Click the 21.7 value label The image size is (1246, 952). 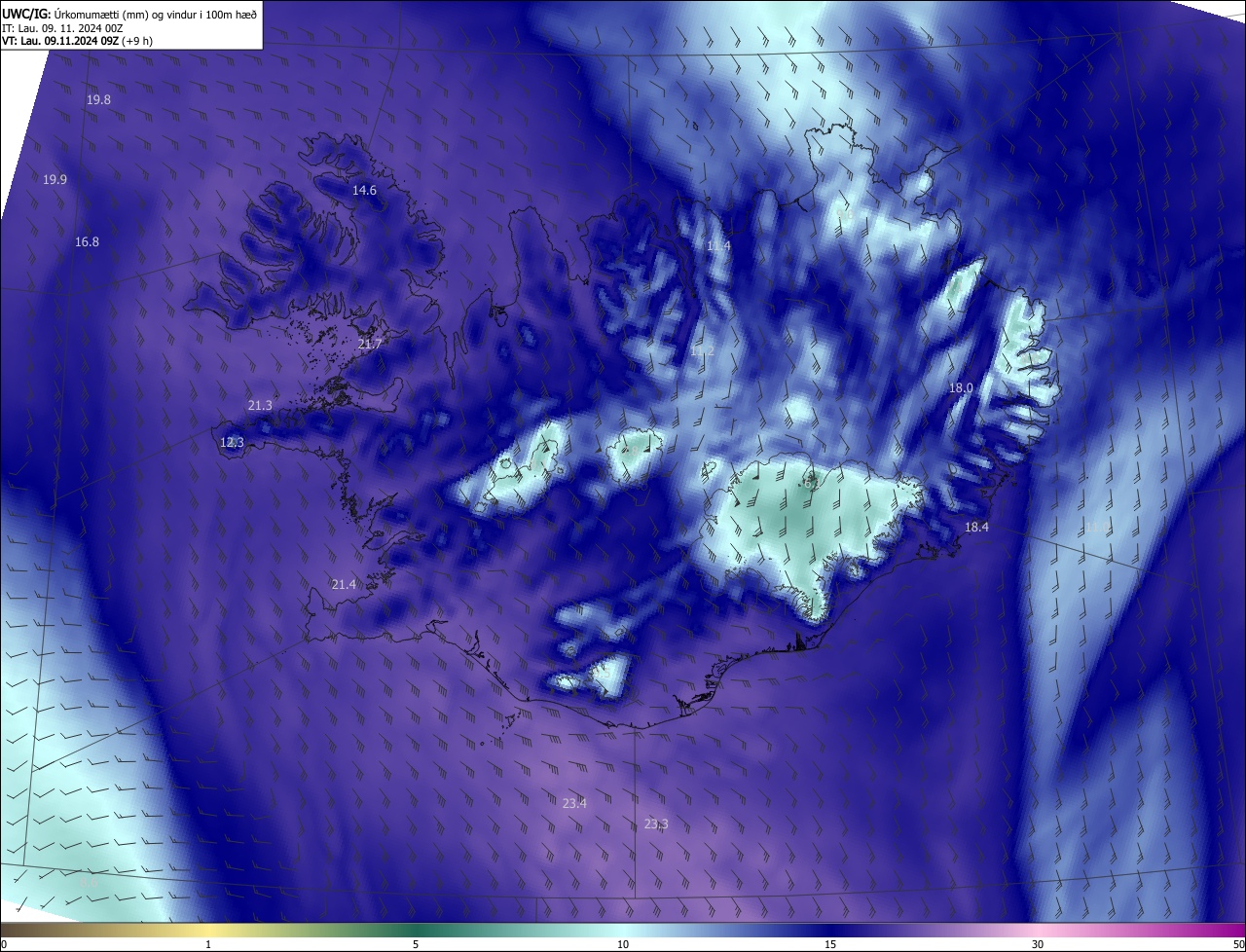pos(370,345)
